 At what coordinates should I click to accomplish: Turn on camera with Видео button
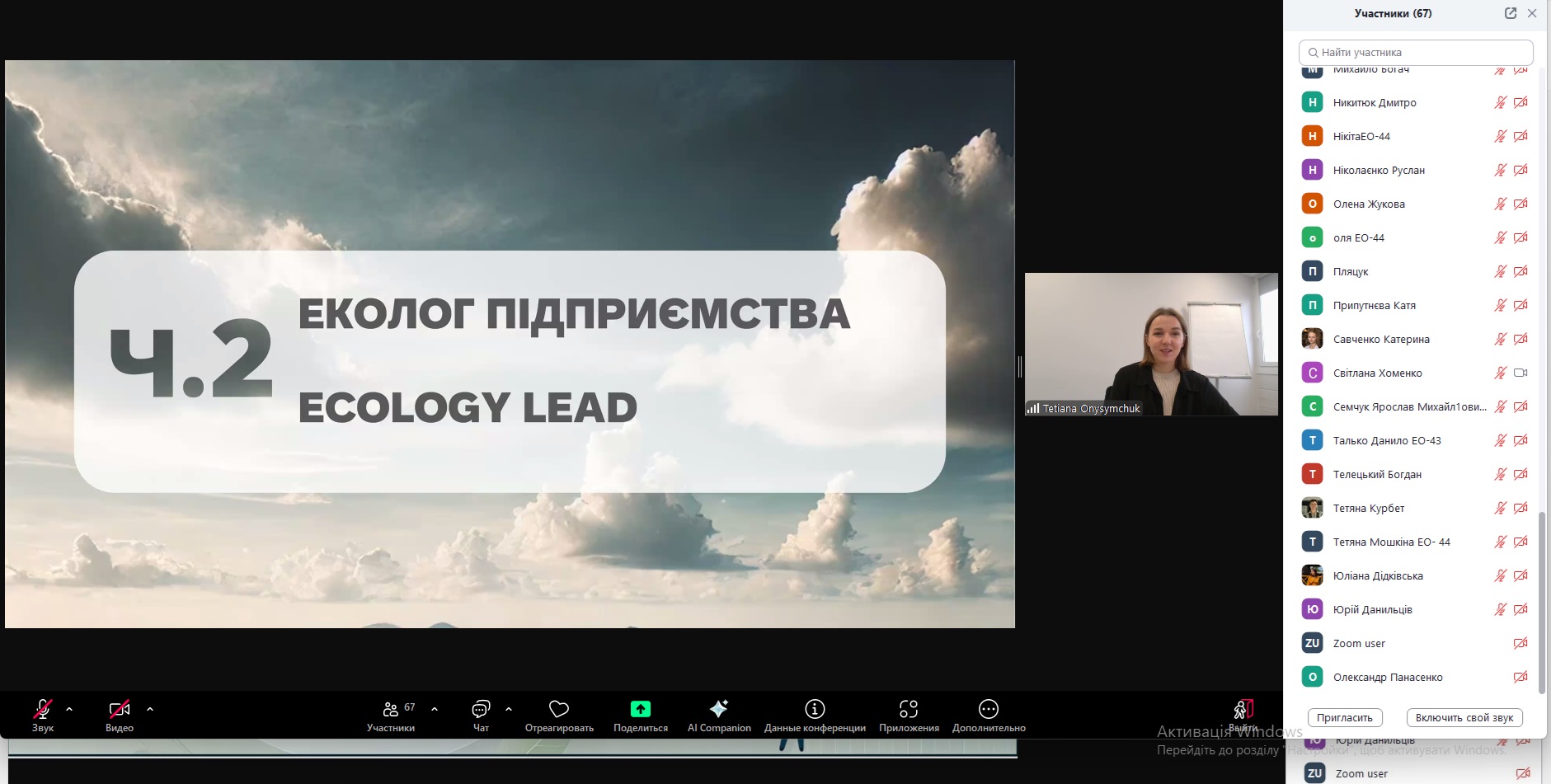[x=120, y=710]
